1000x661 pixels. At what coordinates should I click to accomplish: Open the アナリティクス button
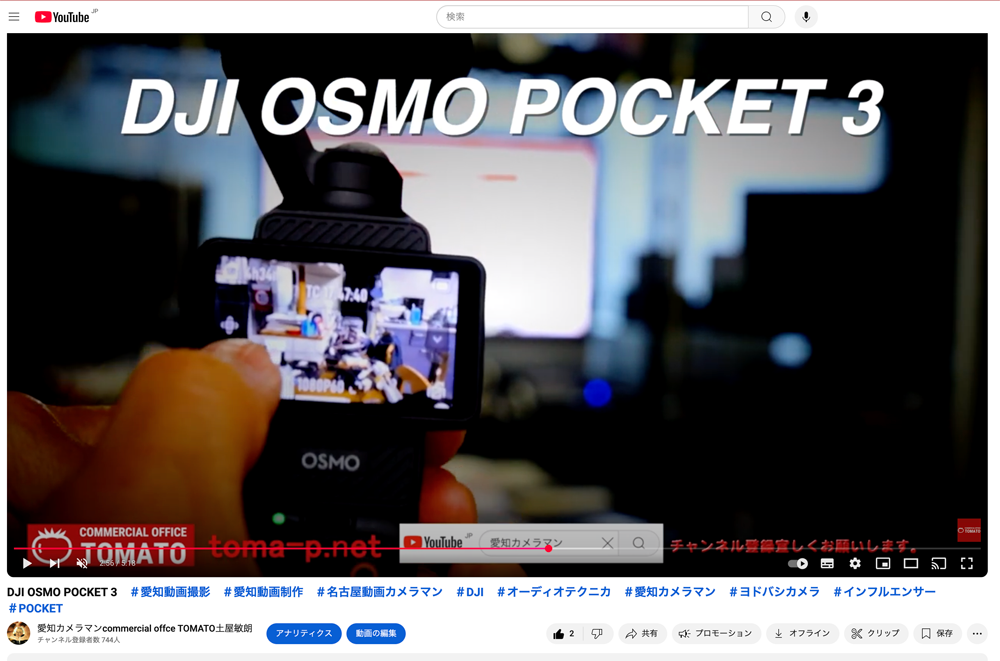pyautogui.click(x=304, y=633)
